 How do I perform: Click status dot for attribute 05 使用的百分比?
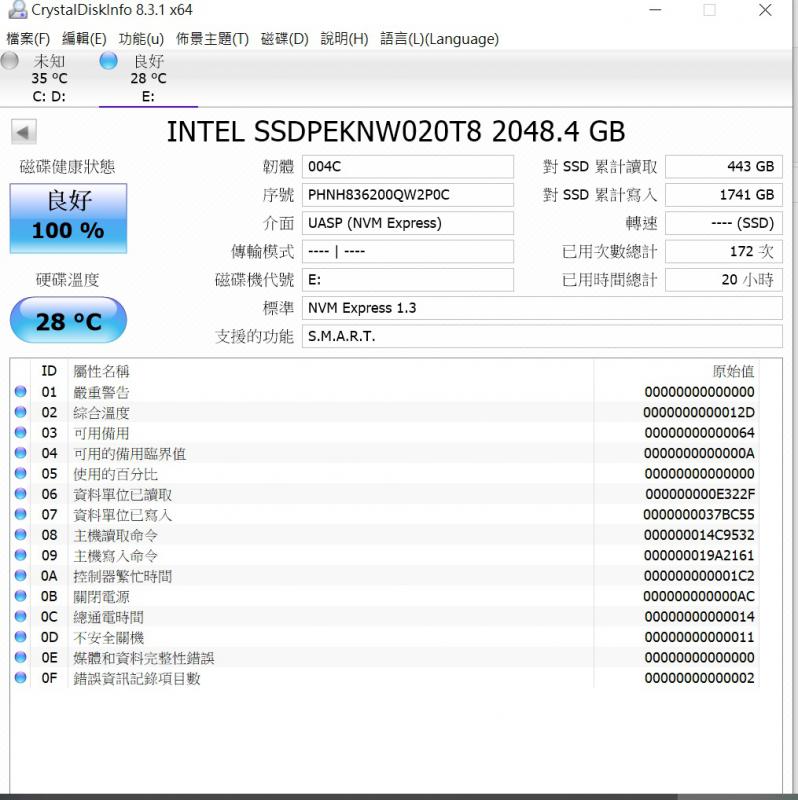pyautogui.click(x=20, y=473)
